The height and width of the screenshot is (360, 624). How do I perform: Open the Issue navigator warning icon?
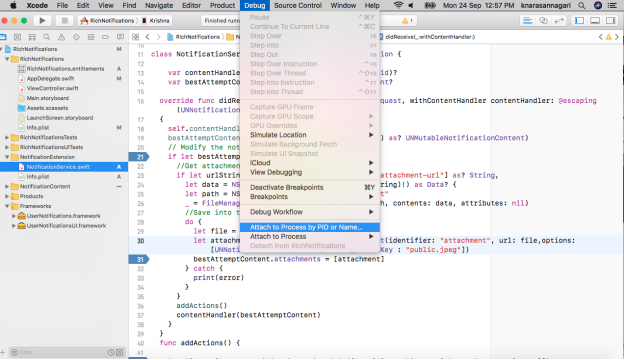click(61, 37)
